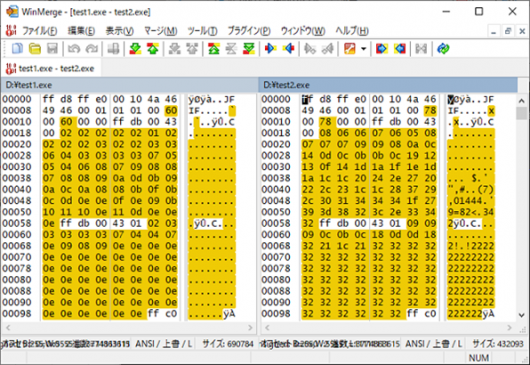Open the ツール(T) menu

(202, 31)
